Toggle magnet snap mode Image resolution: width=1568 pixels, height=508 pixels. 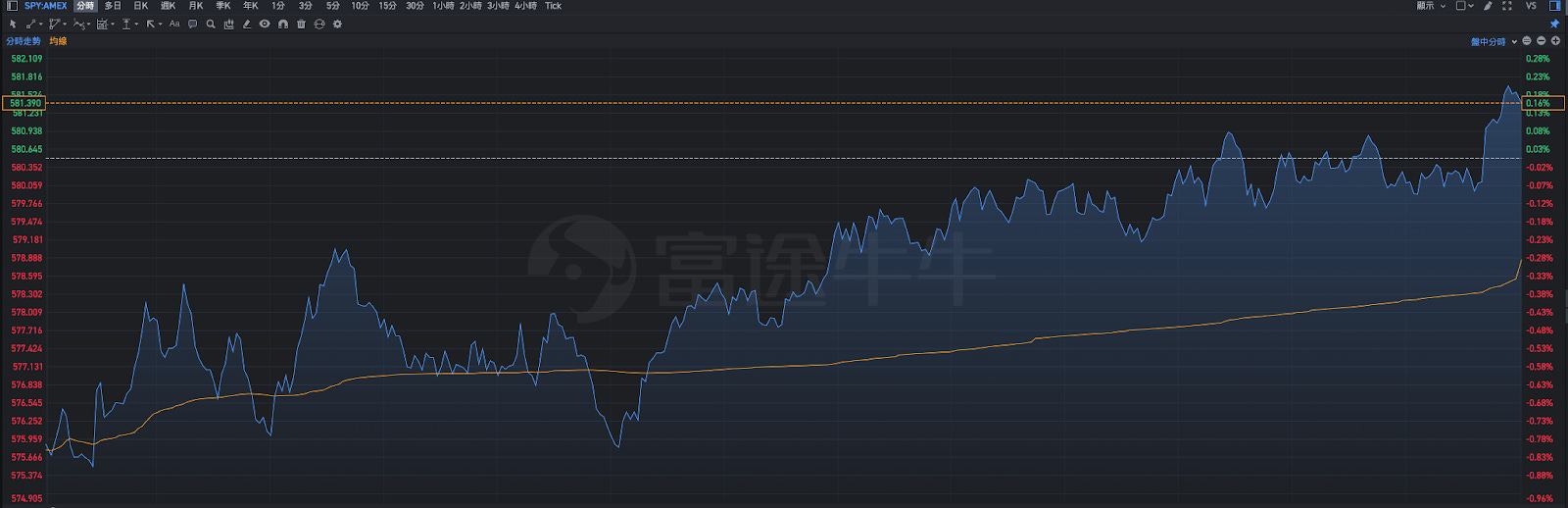(x=283, y=24)
